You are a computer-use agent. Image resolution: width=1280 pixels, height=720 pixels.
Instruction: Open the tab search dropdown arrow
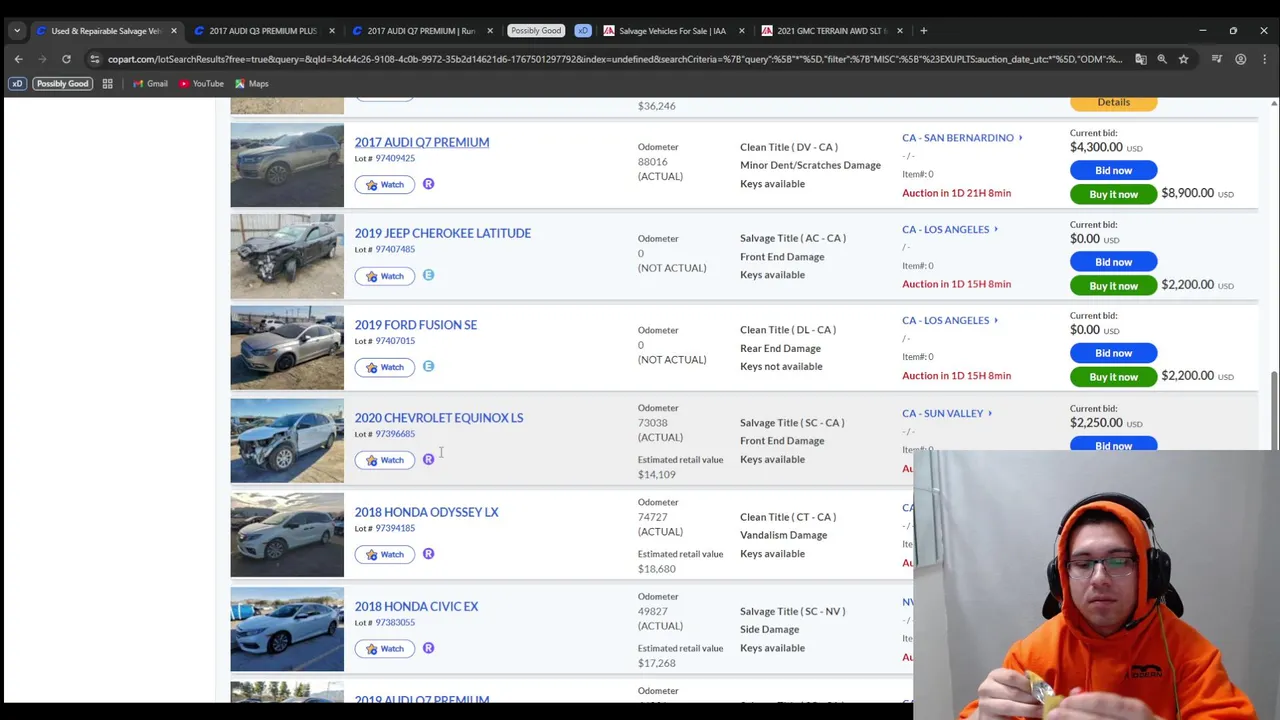17,31
